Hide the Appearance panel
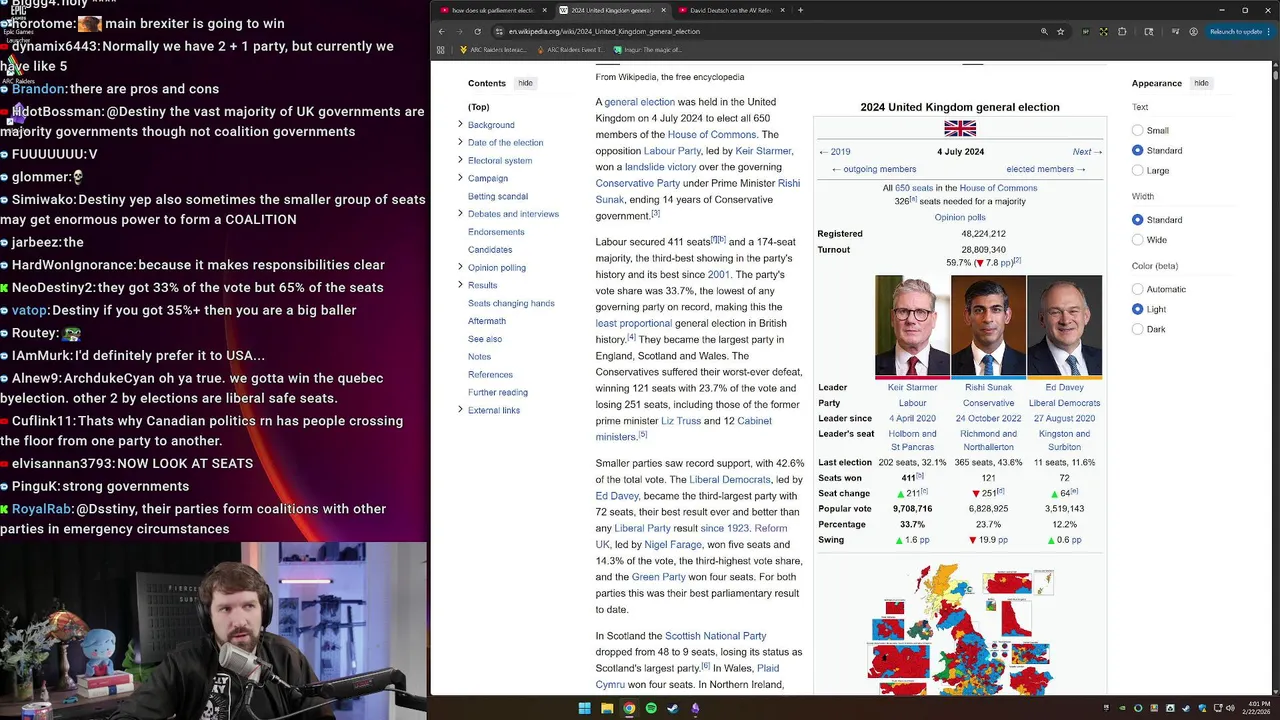 pyautogui.click(x=1201, y=83)
